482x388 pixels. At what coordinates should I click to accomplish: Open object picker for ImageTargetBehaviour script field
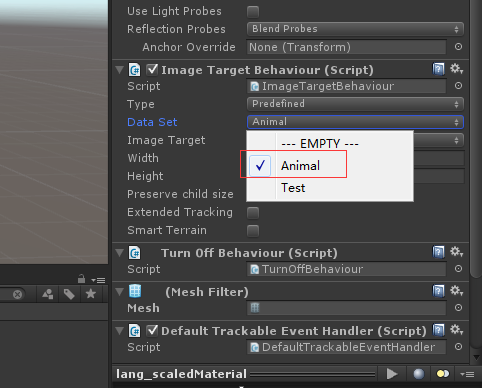[x=458, y=86]
